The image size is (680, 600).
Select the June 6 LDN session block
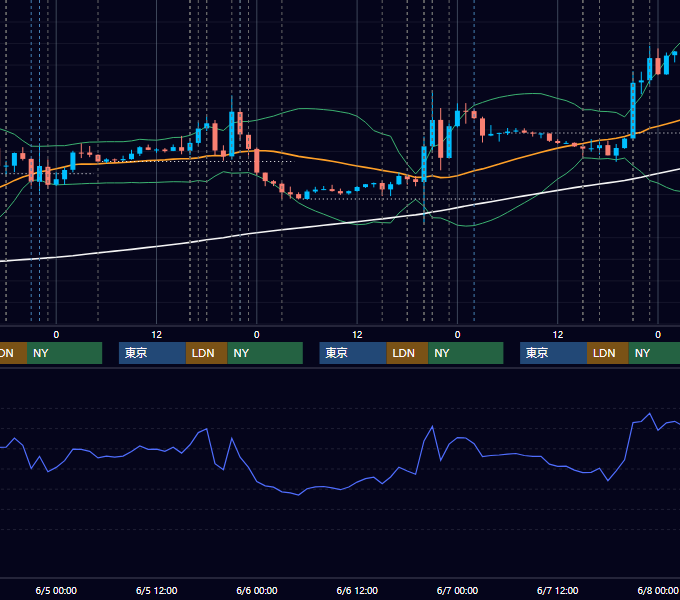(x=407, y=353)
